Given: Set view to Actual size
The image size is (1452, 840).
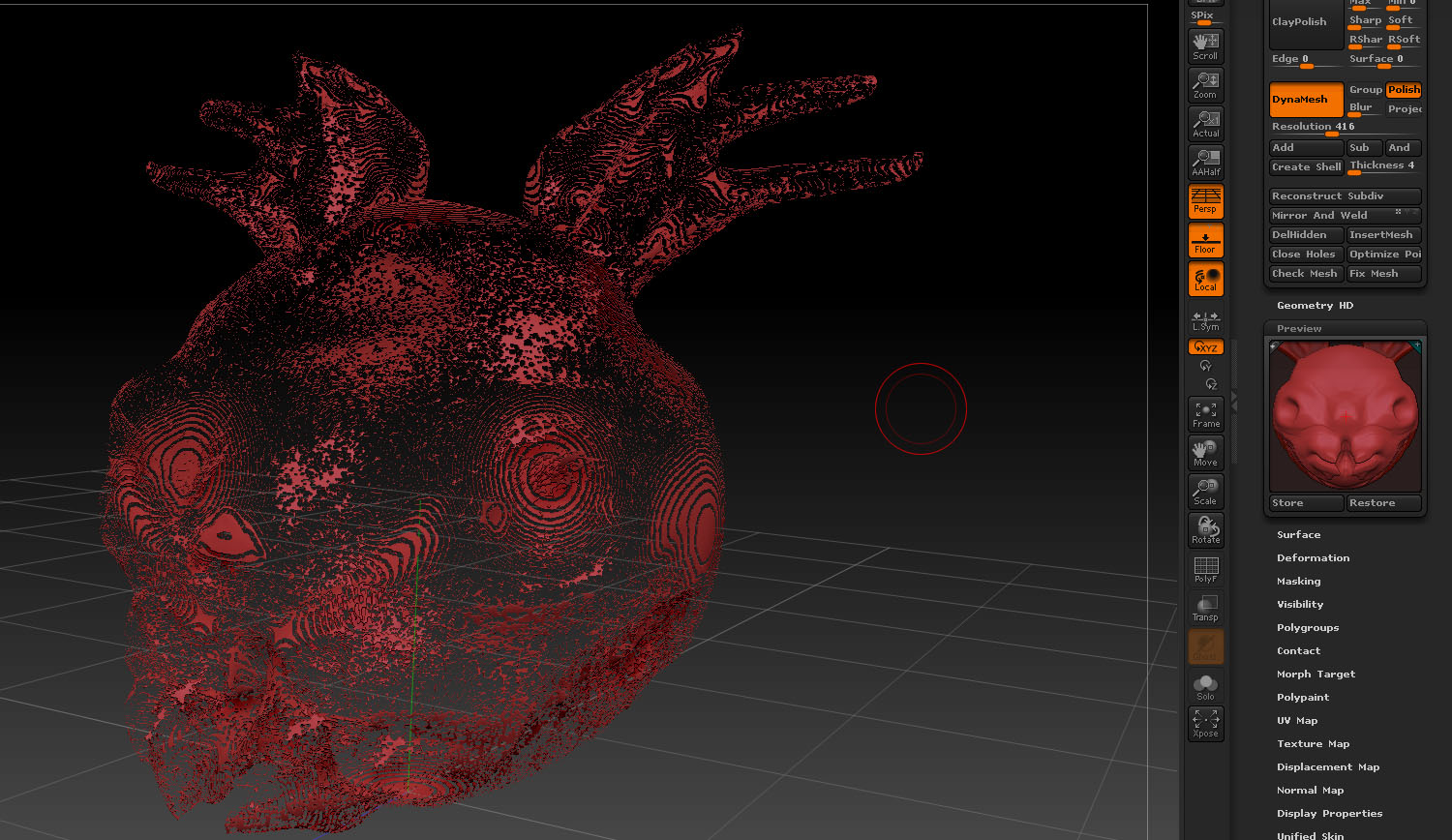Looking at the screenshot, I should (x=1206, y=124).
